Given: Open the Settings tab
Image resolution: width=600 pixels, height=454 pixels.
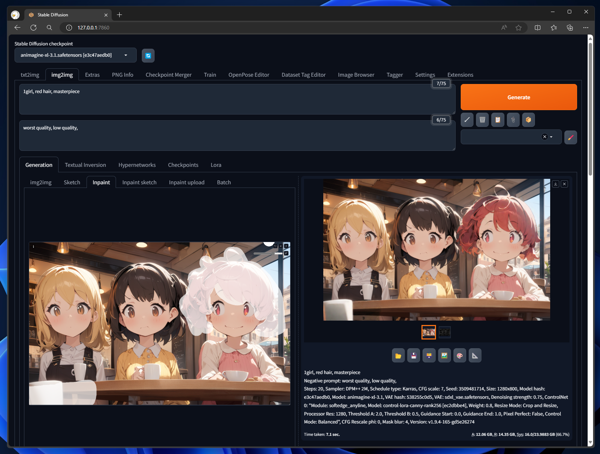Looking at the screenshot, I should pyautogui.click(x=425, y=75).
